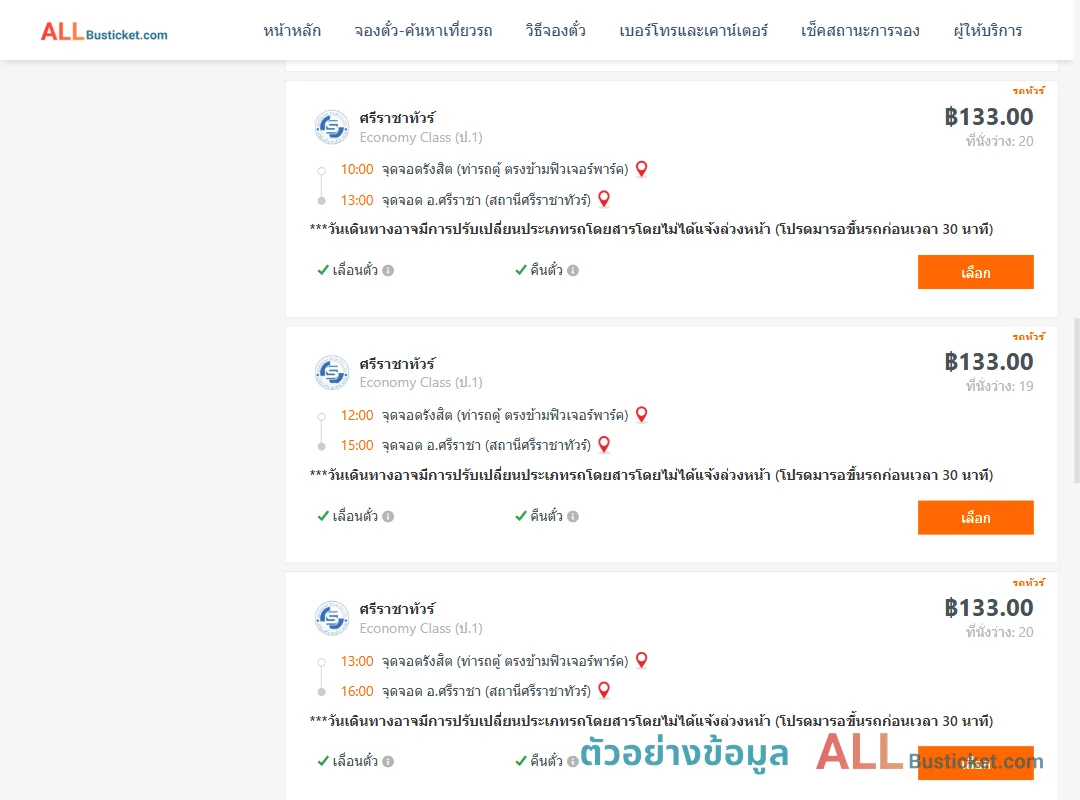Viewport: 1080px width, 800px height.
Task: Click 15:00 arrival time text
Action: click(357, 445)
